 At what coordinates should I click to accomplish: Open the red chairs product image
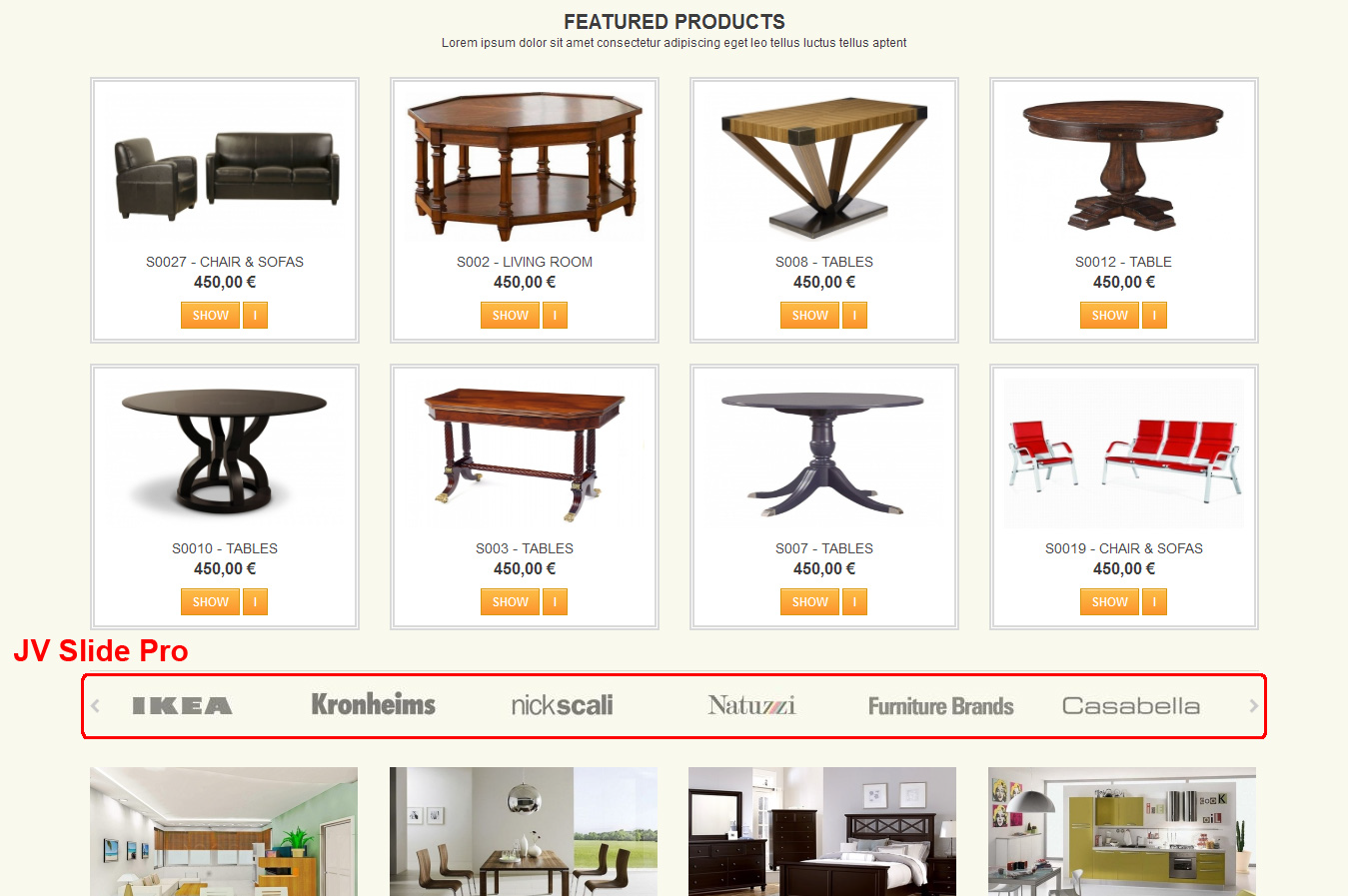tap(1124, 454)
